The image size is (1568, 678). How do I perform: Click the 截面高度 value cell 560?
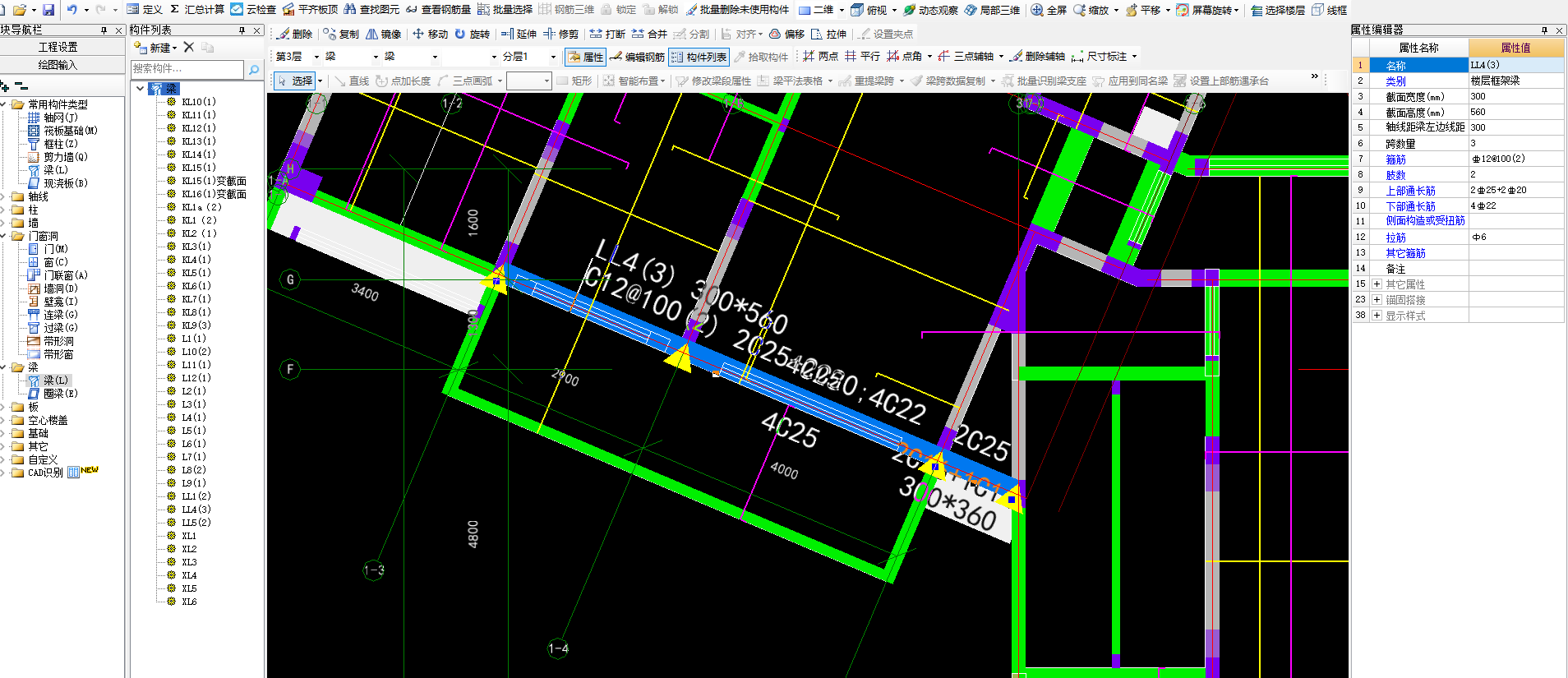tap(1516, 112)
